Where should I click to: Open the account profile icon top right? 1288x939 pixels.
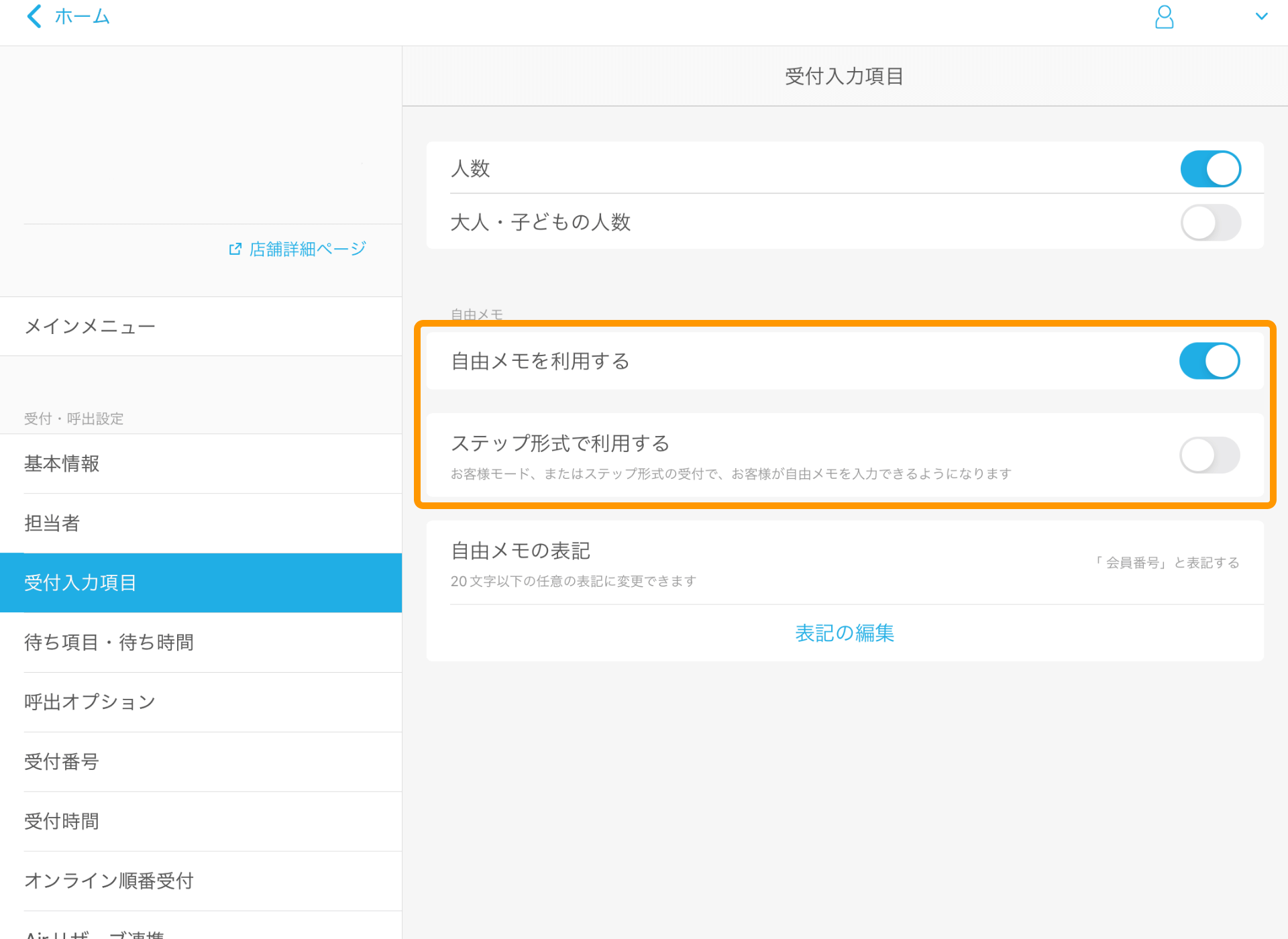[1164, 18]
